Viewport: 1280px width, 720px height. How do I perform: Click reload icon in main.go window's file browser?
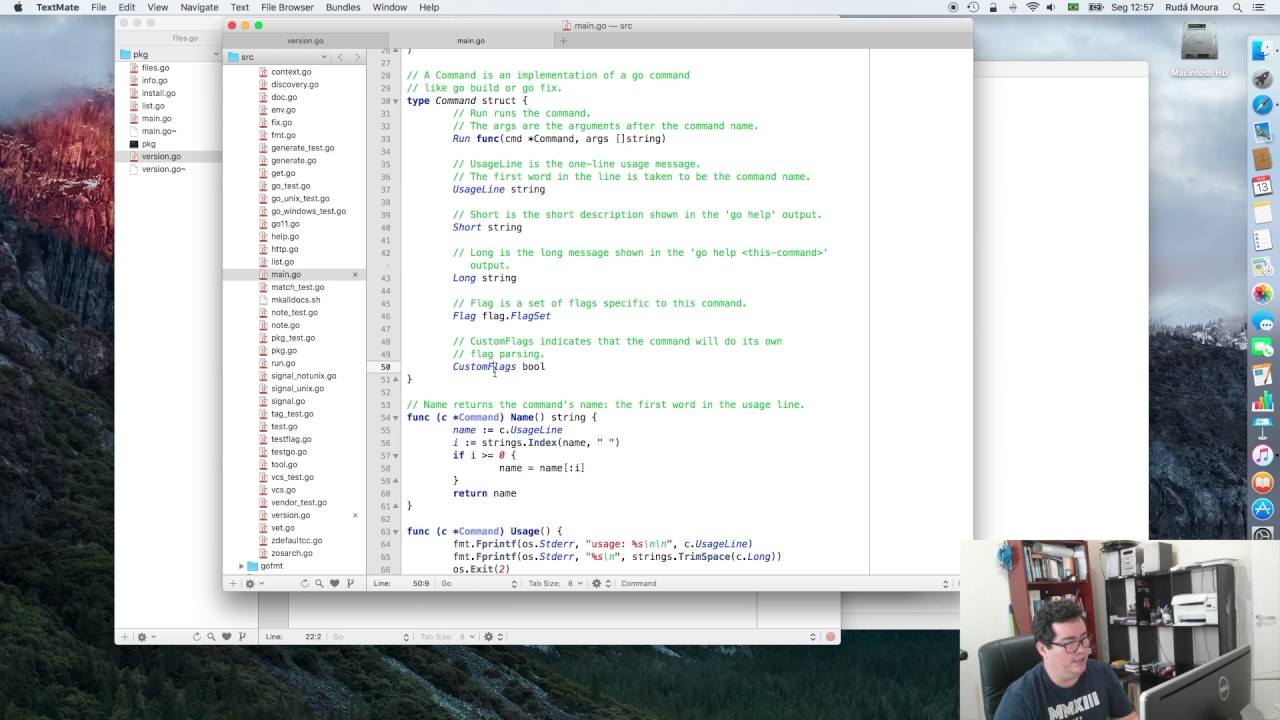pos(304,583)
